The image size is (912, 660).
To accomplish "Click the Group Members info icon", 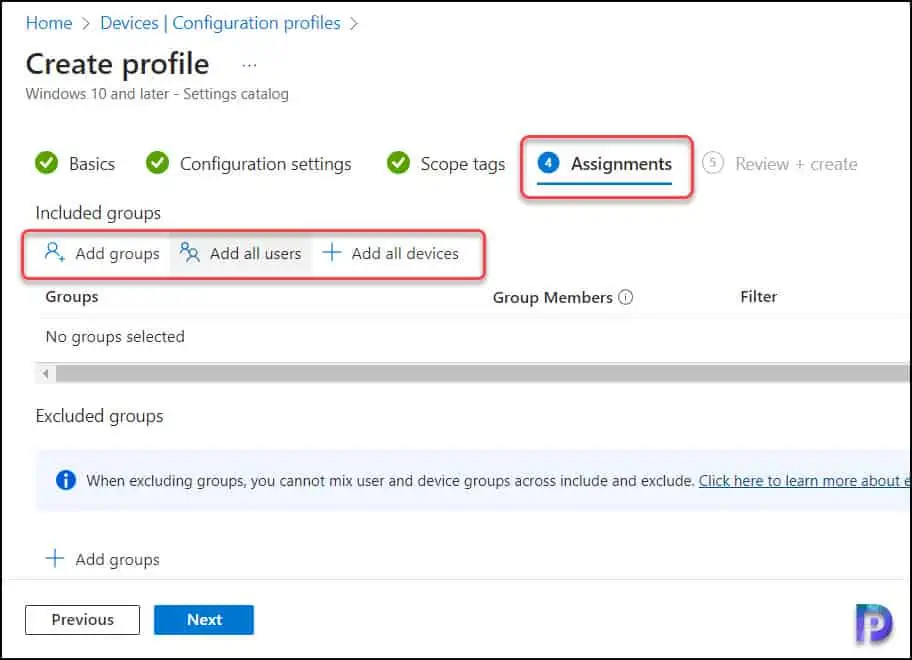I will pos(625,297).
